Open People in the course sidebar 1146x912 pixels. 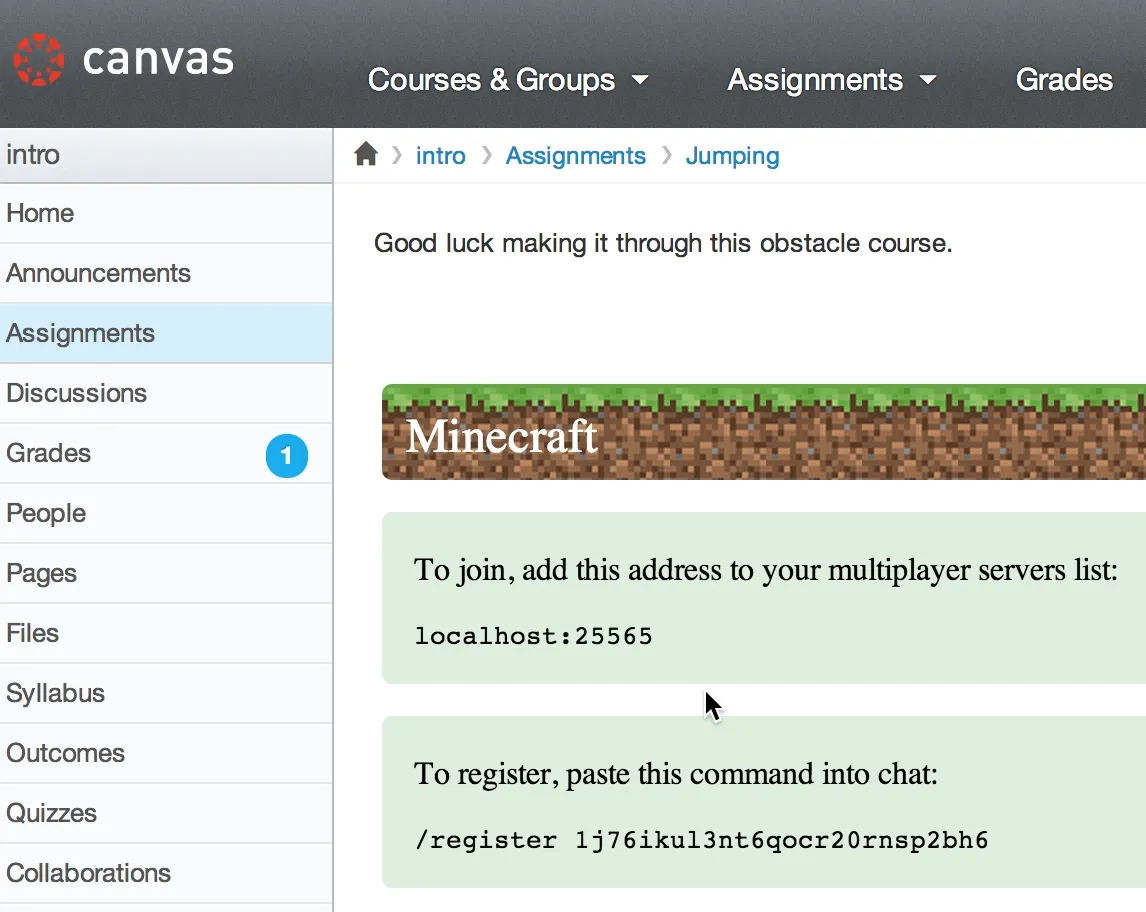tap(166, 513)
